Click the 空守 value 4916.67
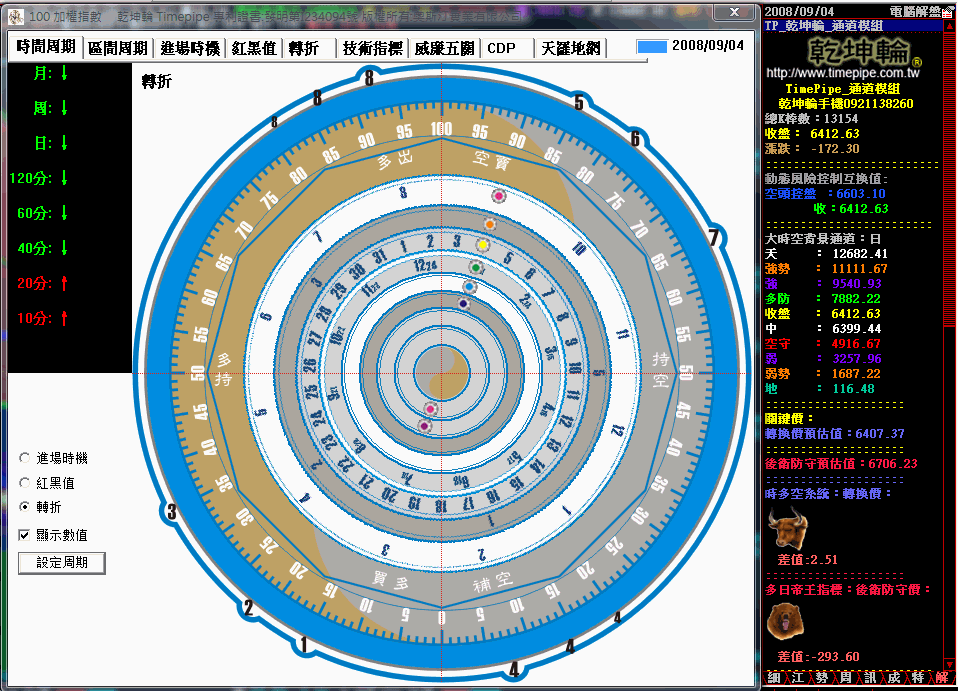Screen dimensions: 958x691 pos(856,344)
